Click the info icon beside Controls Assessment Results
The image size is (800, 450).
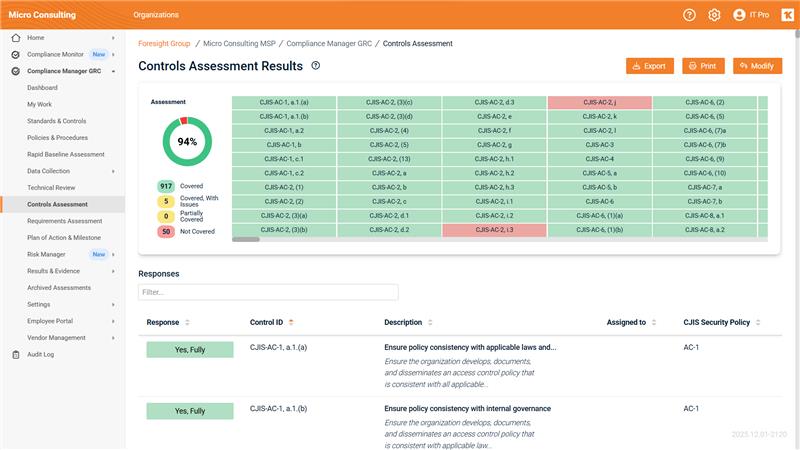coord(316,66)
